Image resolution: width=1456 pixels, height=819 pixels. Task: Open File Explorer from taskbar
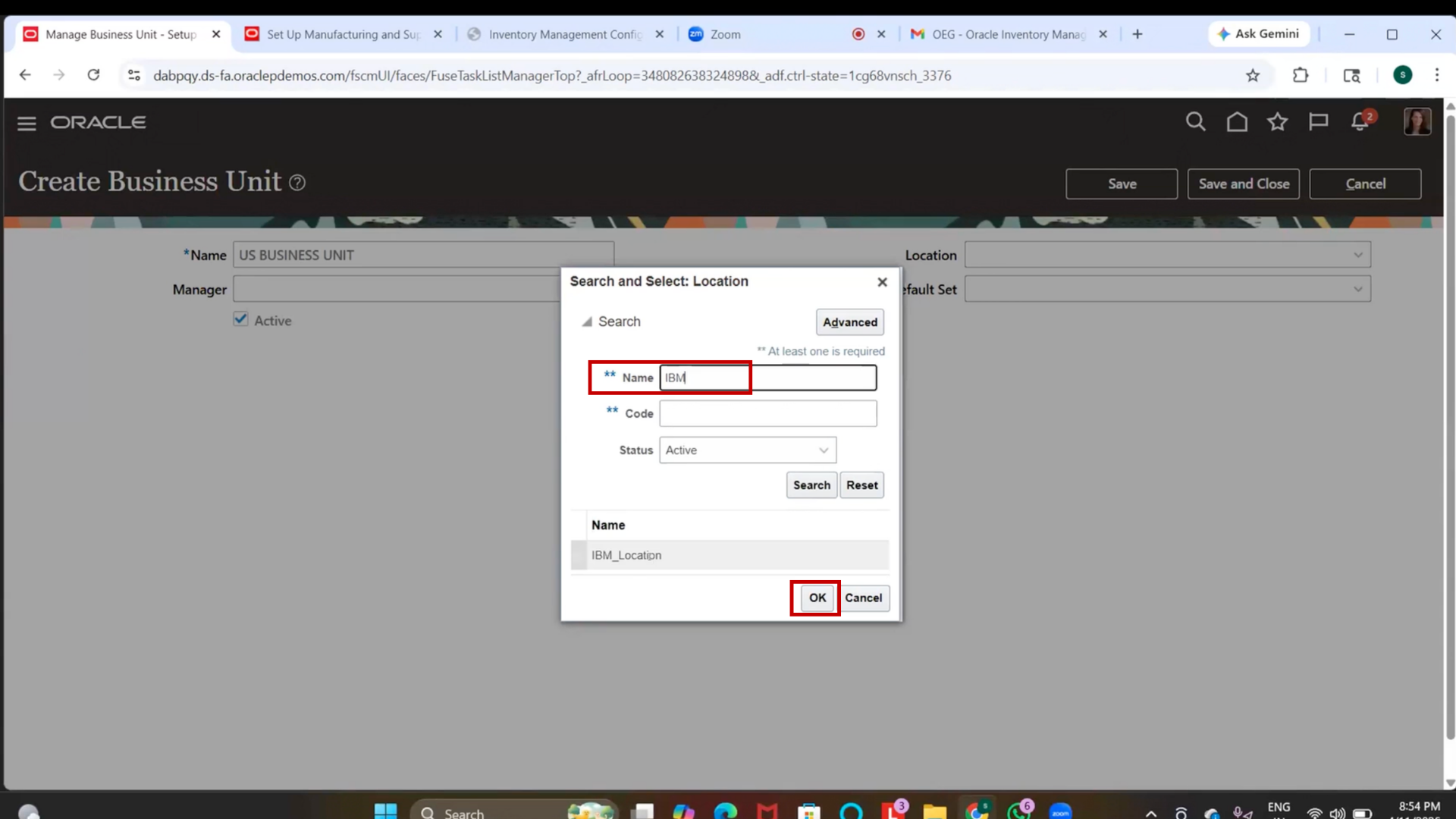(934, 811)
